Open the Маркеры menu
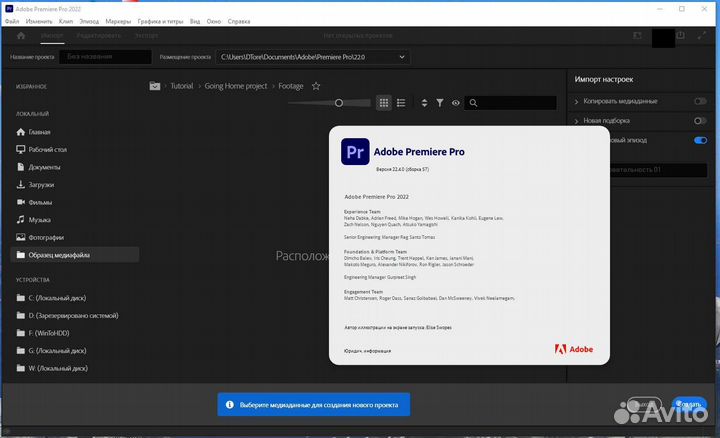720x438 pixels. click(118, 21)
